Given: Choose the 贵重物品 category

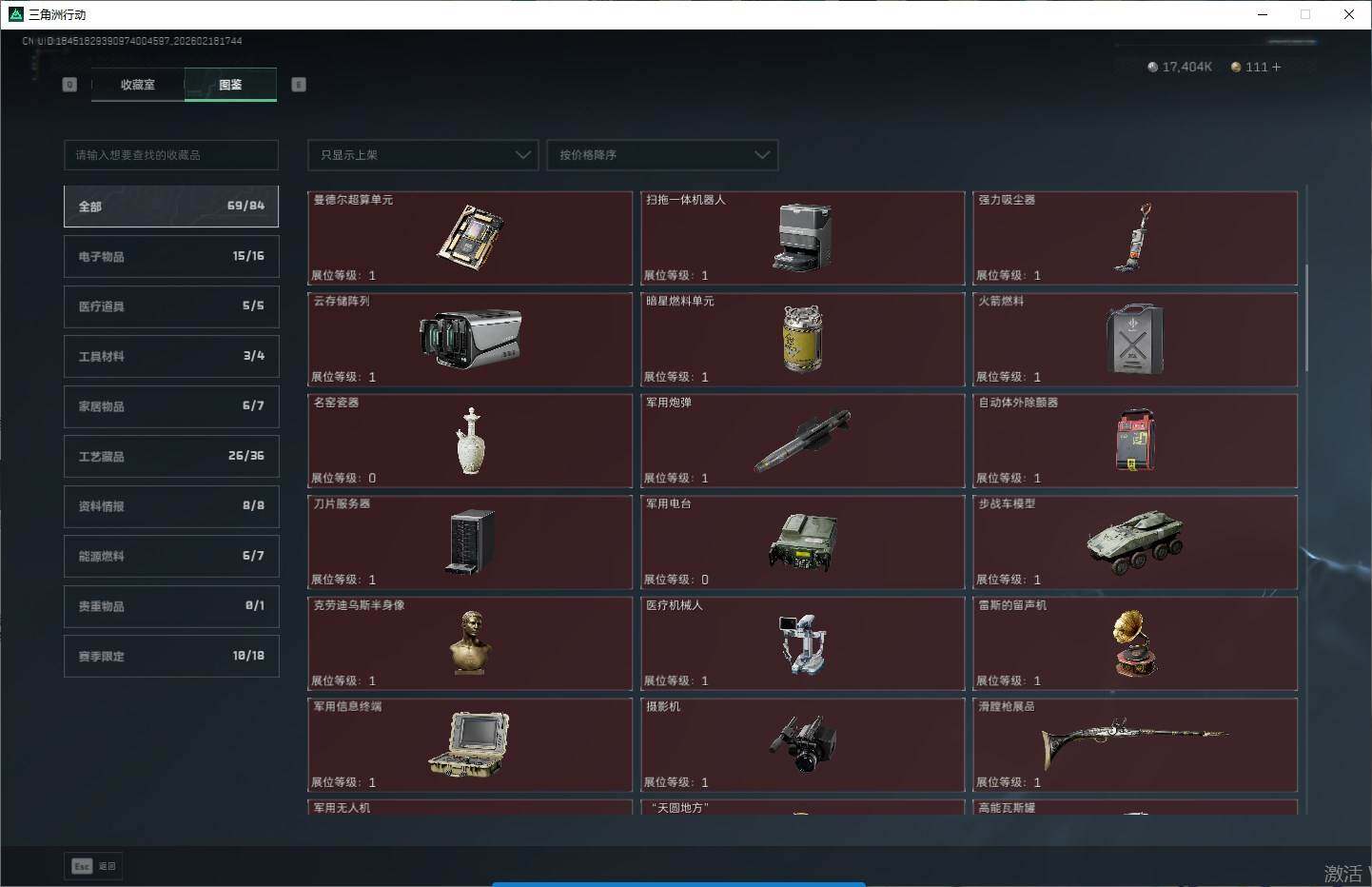Looking at the screenshot, I should [x=171, y=606].
